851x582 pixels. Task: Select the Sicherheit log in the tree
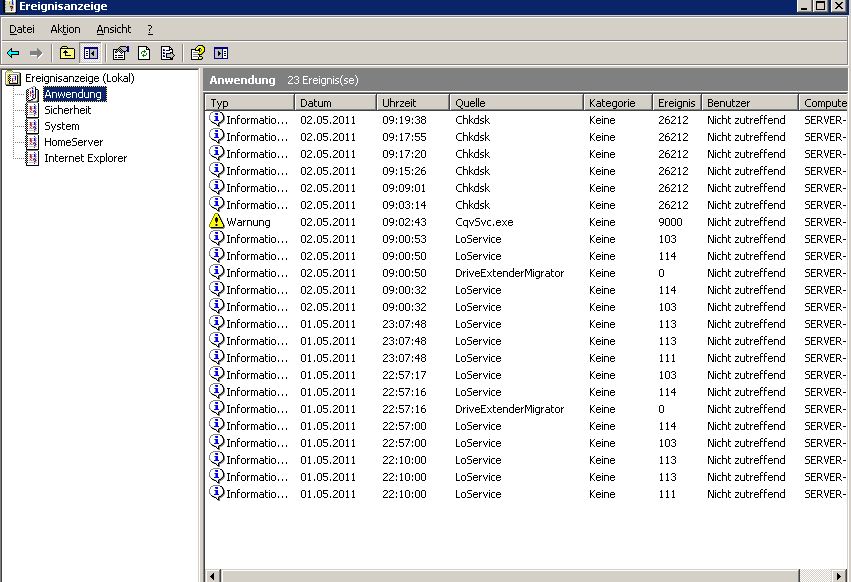[x=67, y=110]
